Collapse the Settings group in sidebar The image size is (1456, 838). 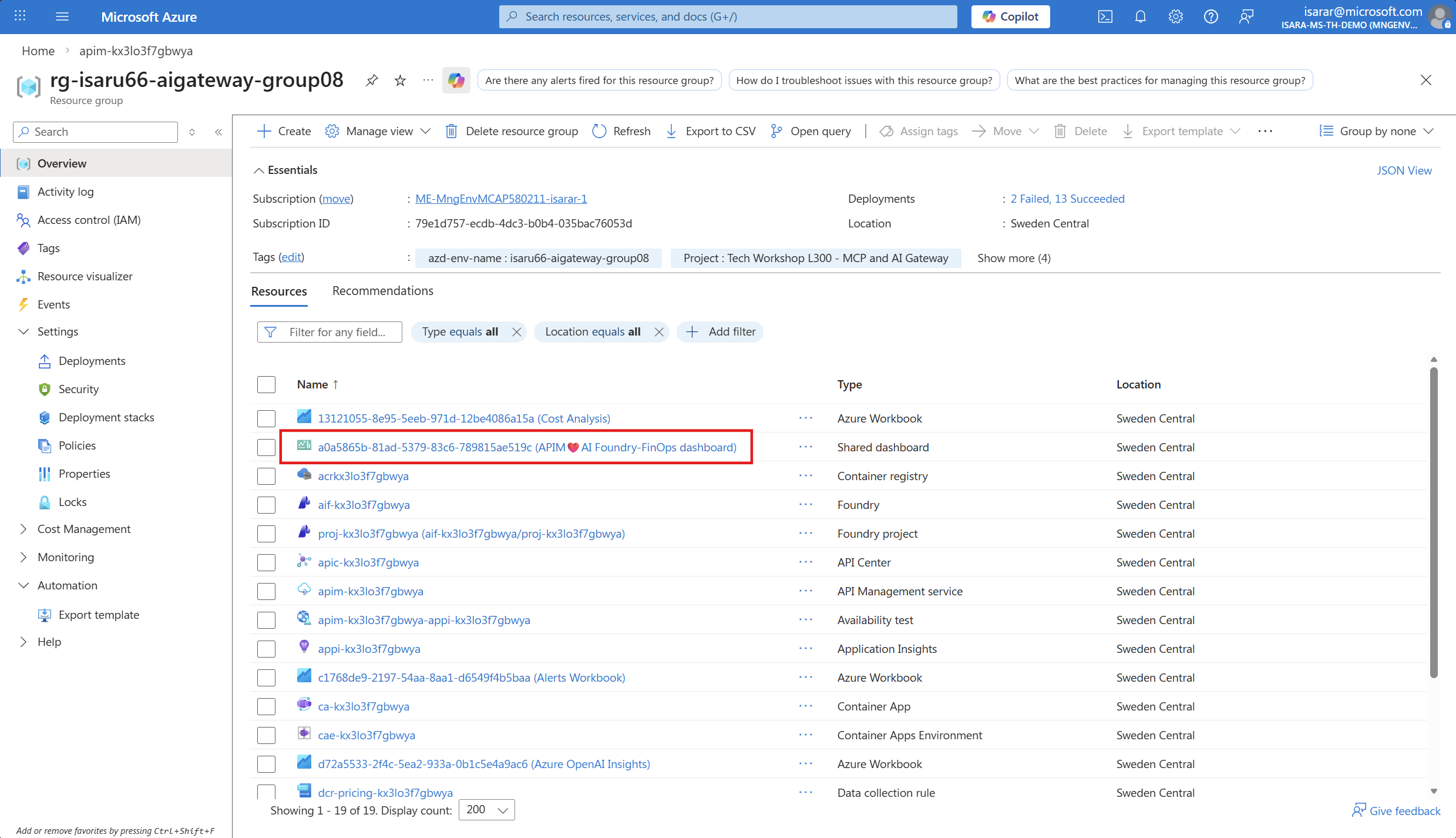coord(23,331)
